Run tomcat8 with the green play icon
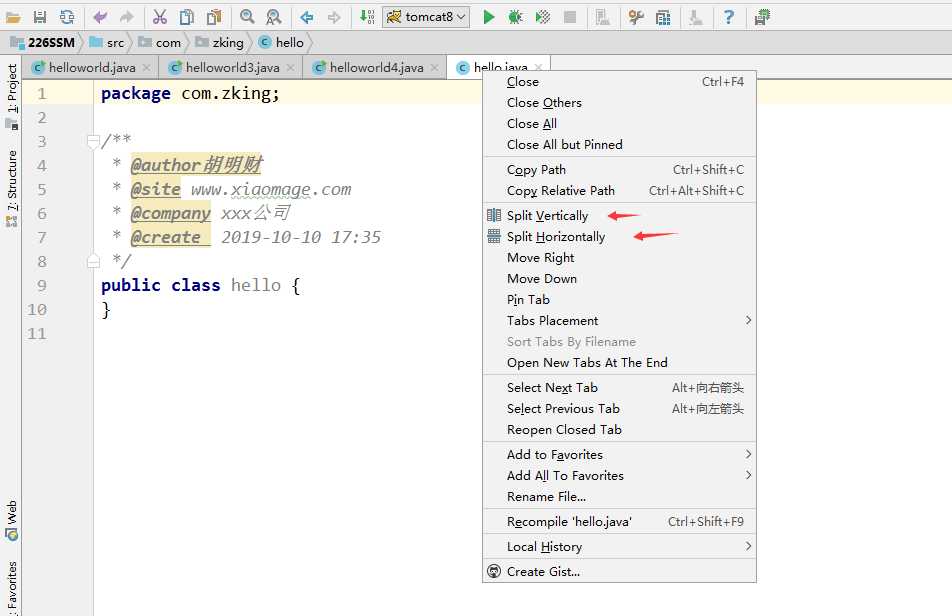Screen dimensions: 952x616 pos(489,17)
